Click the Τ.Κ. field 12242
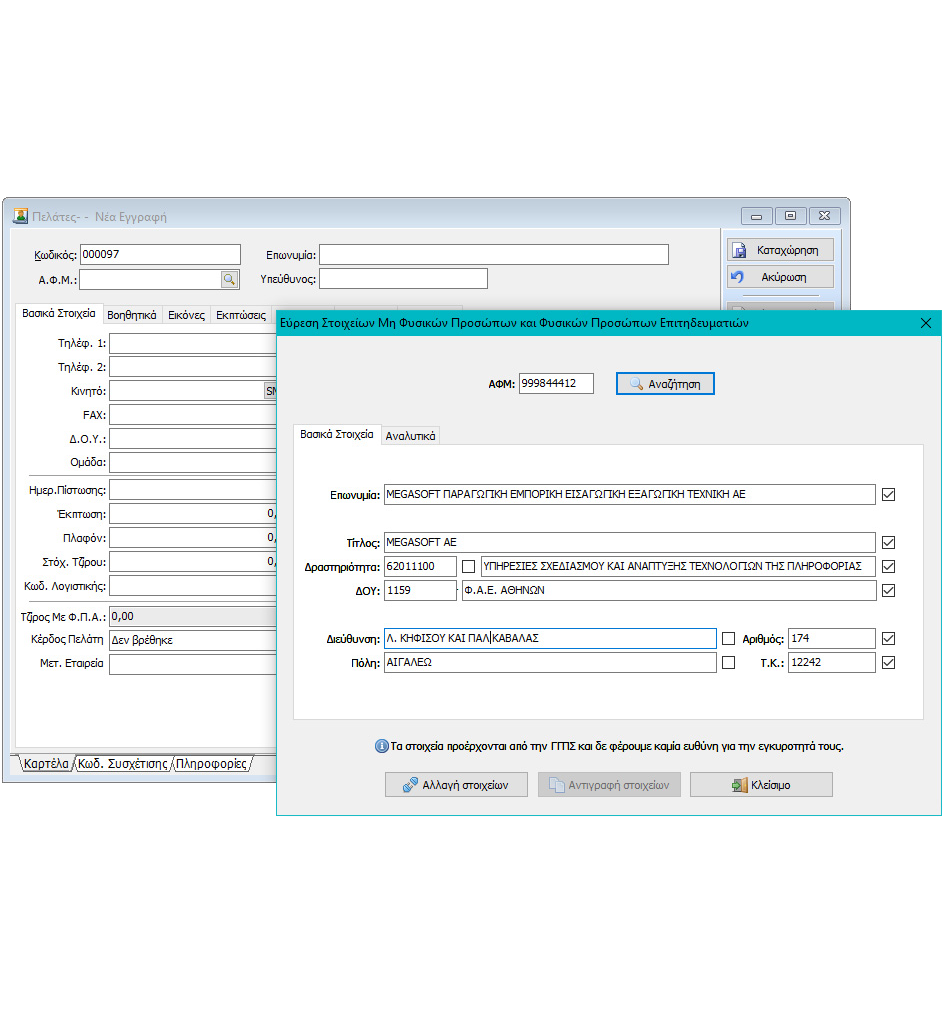The image size is (949, 1013). coord(831,662)
